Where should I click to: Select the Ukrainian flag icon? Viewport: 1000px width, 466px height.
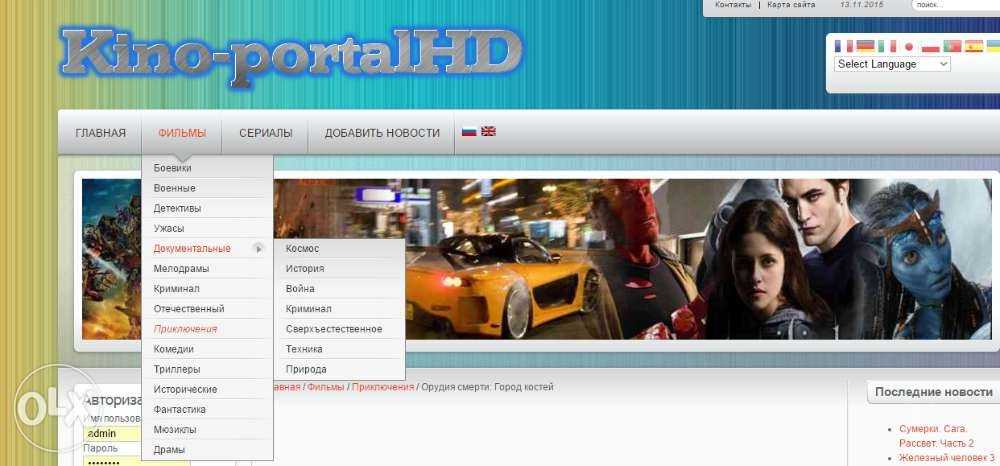(x=994, y=46)
